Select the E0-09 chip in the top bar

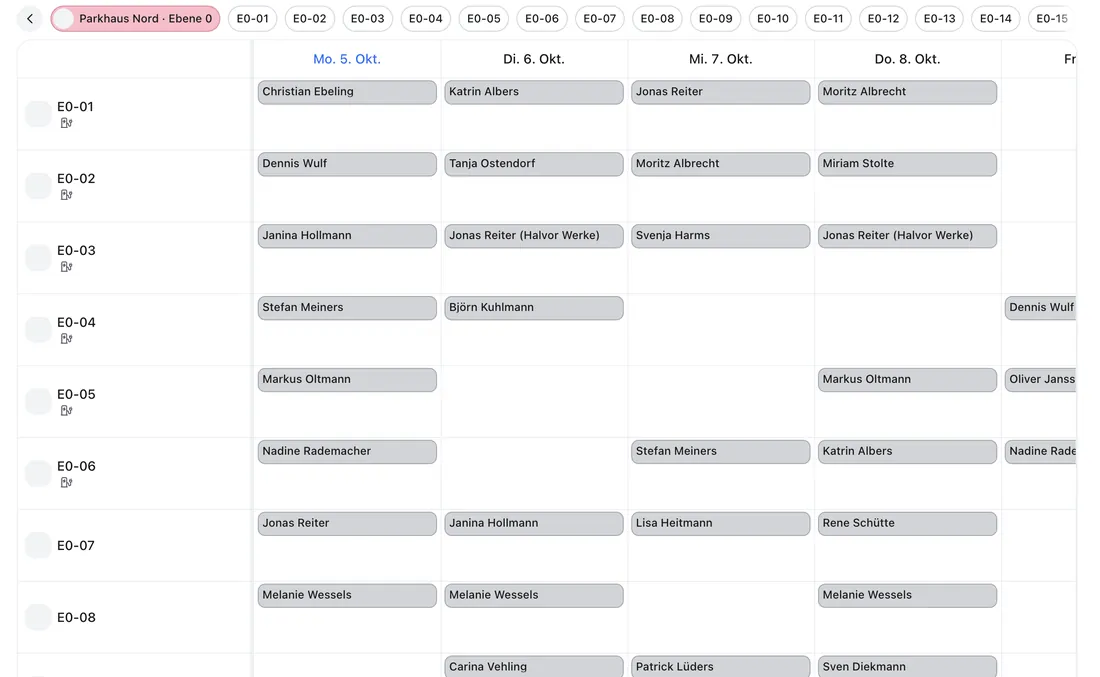coord(716,19)
